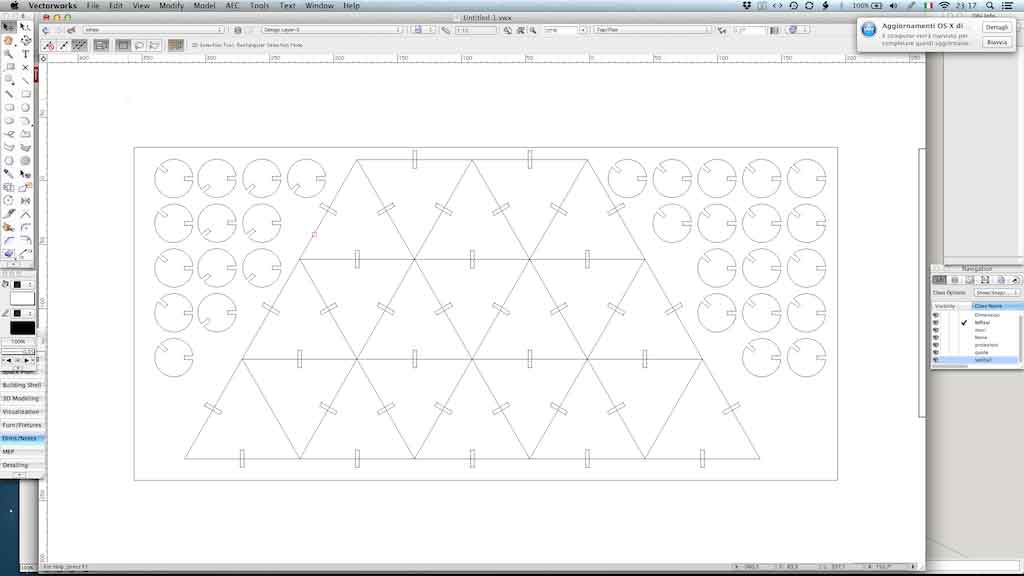Toggle visibility eye for None class

[x=936, y=338]
